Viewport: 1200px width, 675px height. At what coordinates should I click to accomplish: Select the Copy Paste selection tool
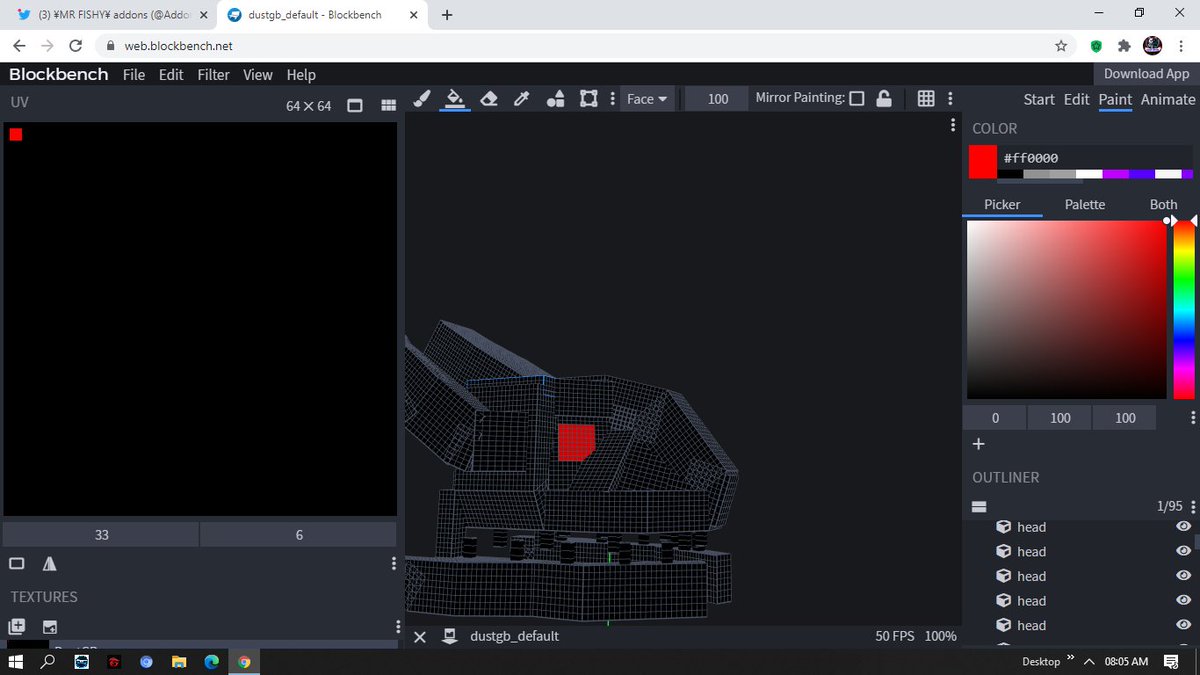[589, 98]
